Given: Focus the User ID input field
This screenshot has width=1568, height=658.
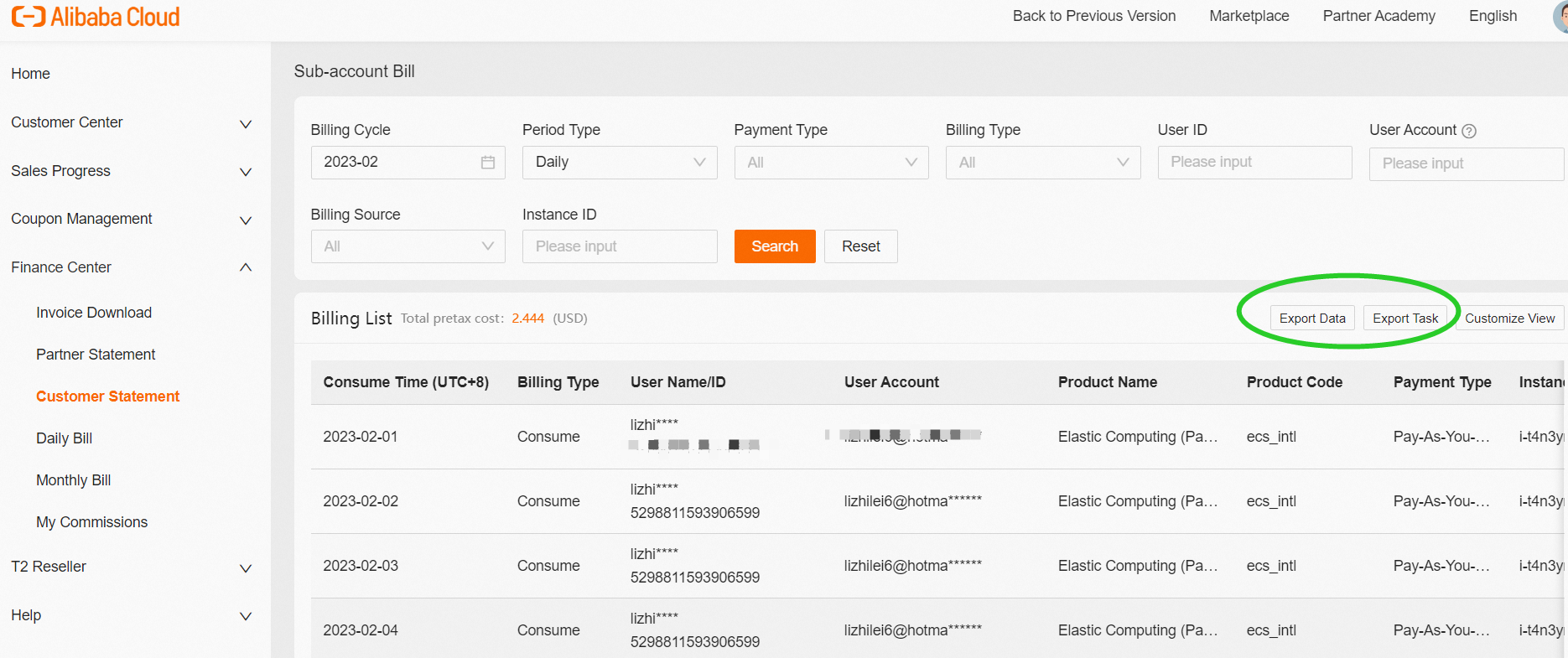Looking at the screenshot, I should point(1255,162).
